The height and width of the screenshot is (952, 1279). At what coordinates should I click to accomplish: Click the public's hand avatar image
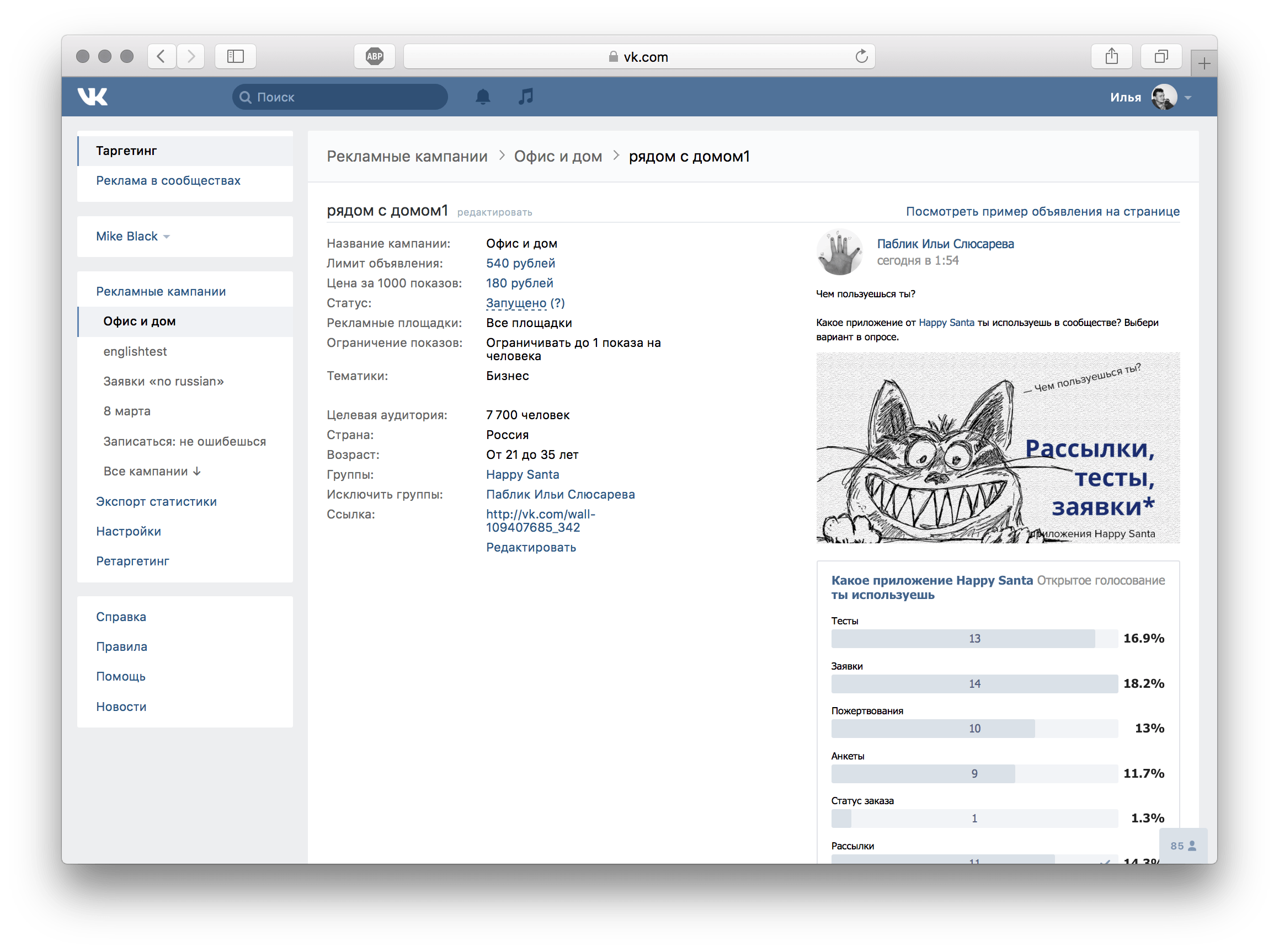840,252
